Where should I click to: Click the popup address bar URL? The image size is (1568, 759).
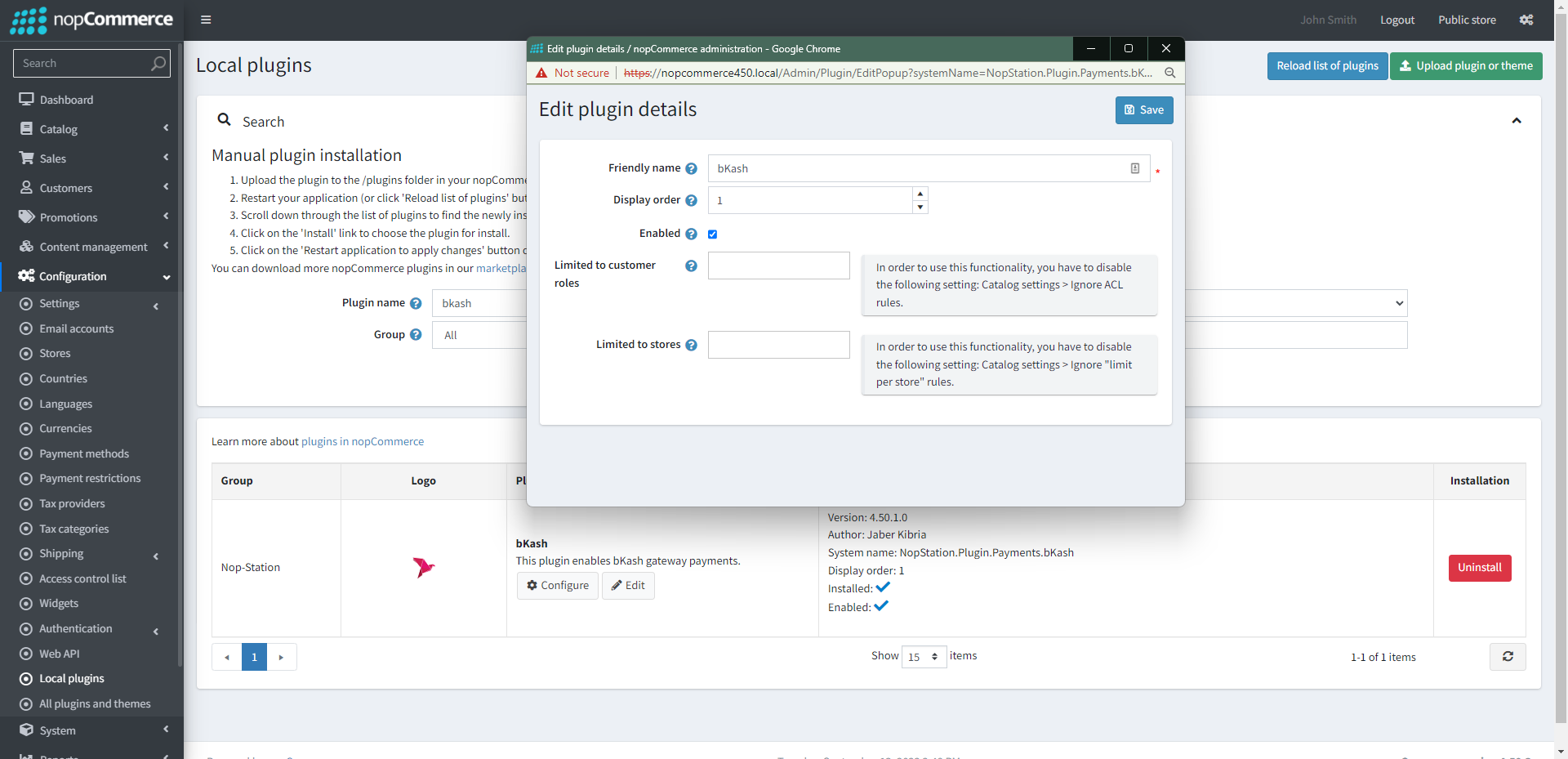(888, 73)
